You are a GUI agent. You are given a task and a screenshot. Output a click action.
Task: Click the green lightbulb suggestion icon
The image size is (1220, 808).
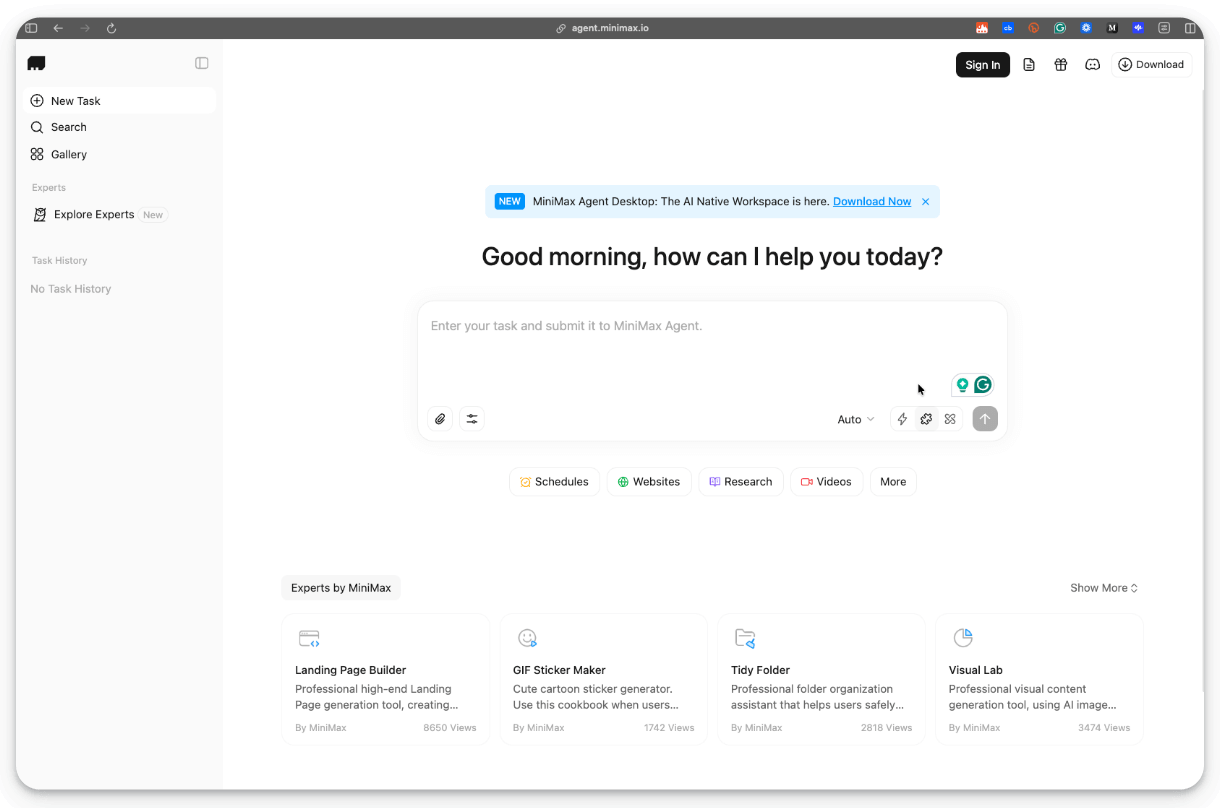(963, 385)
